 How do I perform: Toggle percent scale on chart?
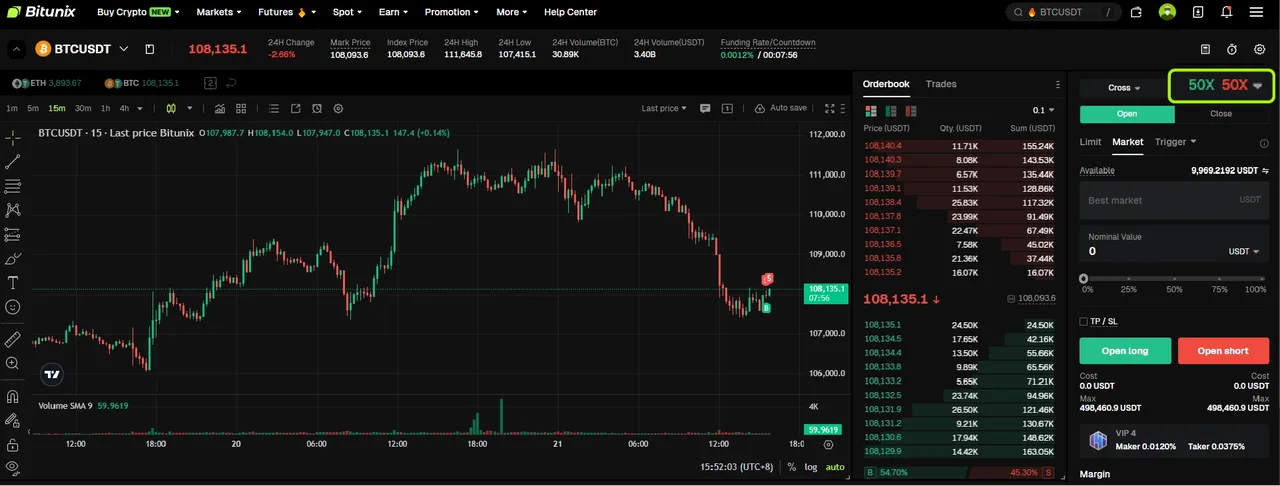[x=792, y=467]
